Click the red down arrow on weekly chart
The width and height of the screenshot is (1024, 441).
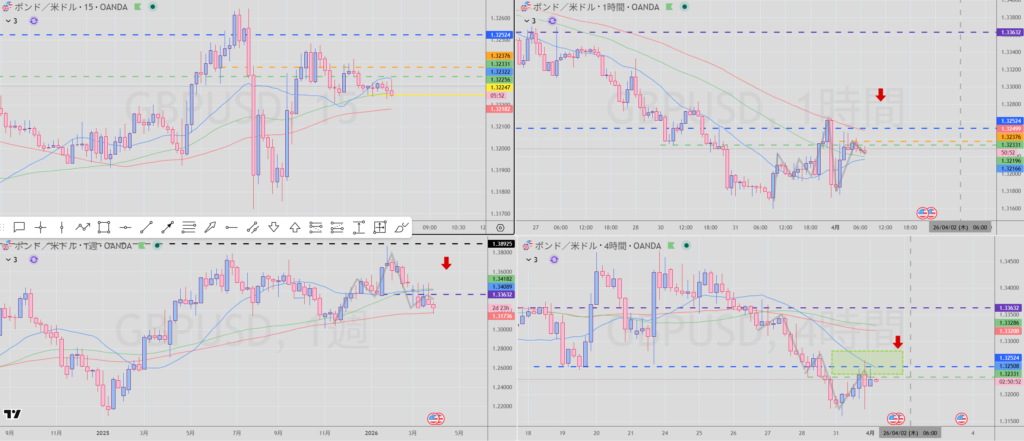(x=446, y=263)
